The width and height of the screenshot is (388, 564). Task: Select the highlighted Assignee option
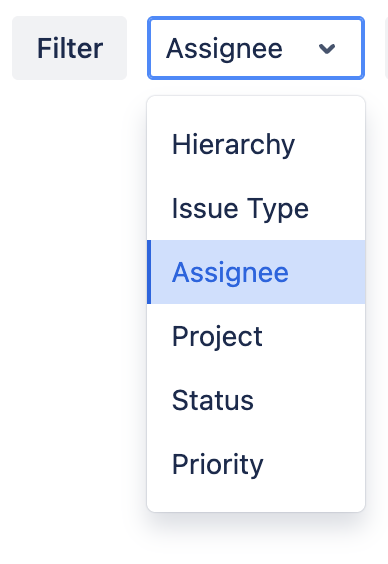tap(256, 272)
